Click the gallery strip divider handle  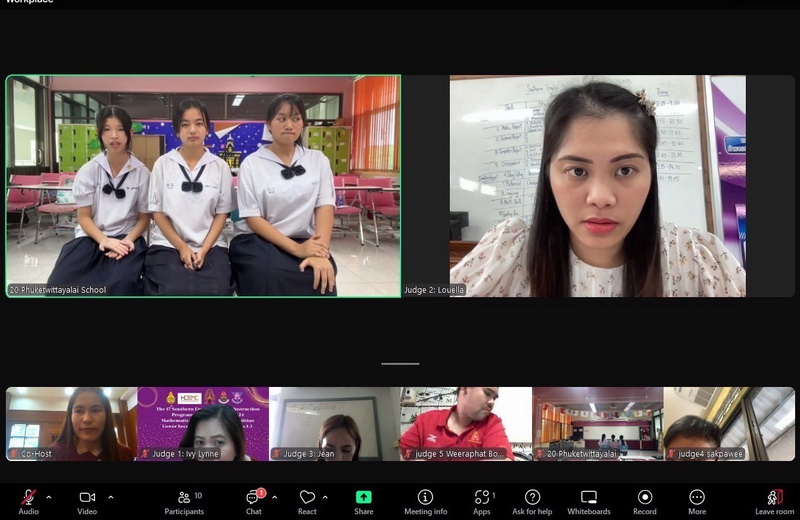[x=401, y=364]
